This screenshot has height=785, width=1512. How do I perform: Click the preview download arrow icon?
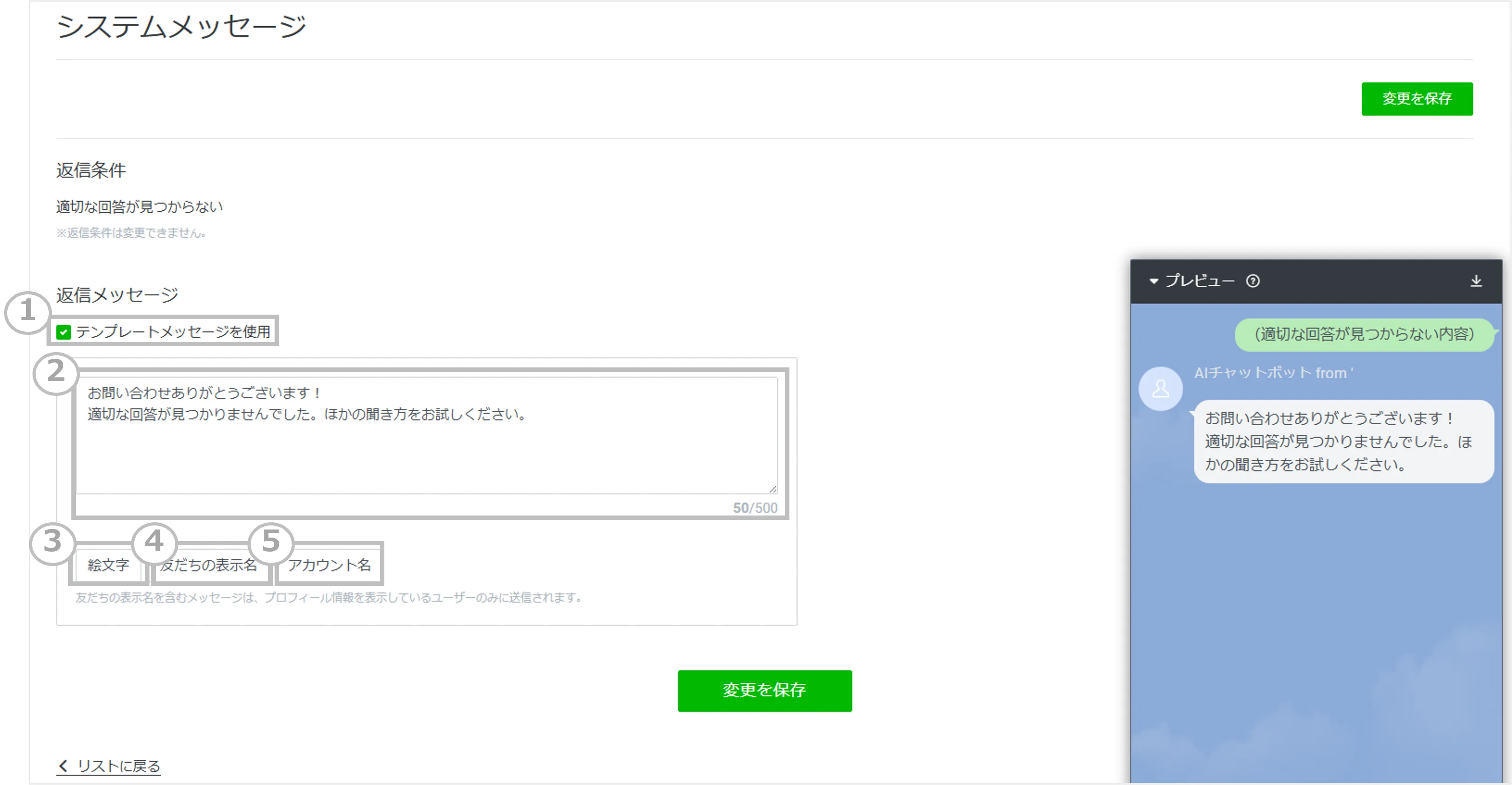point(1475,281)
